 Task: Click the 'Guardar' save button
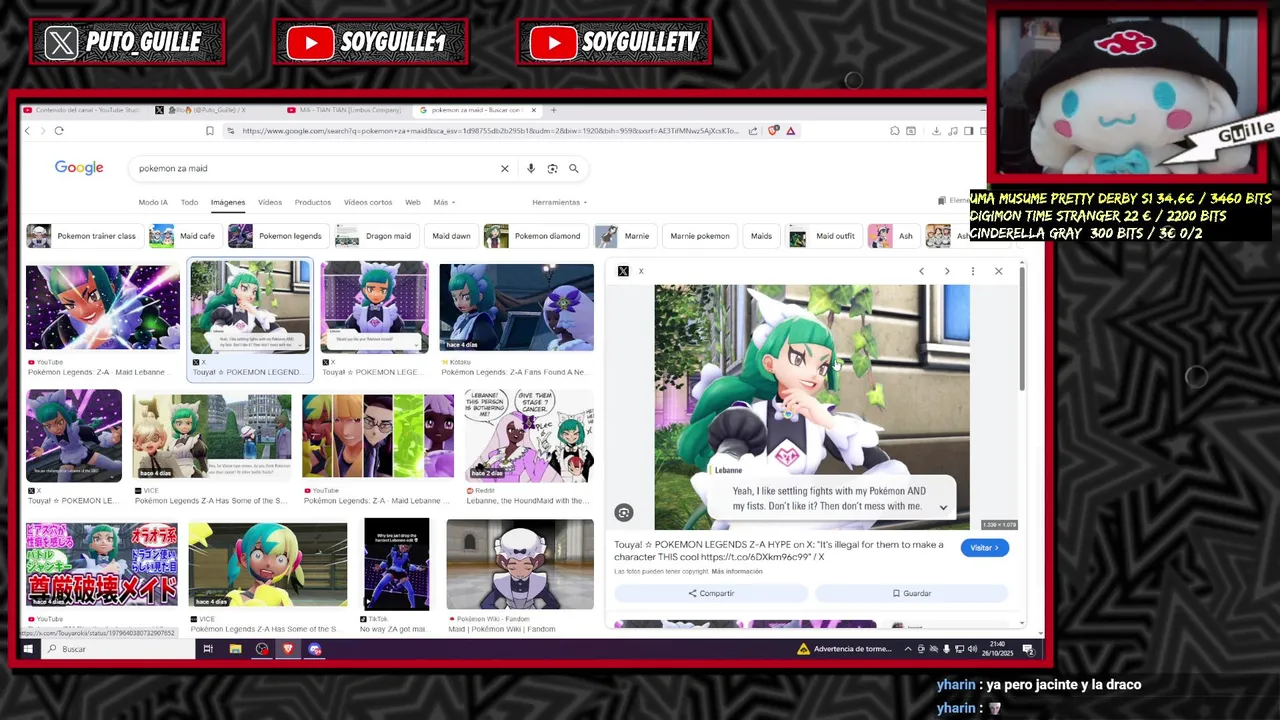(x=912, y=594)
